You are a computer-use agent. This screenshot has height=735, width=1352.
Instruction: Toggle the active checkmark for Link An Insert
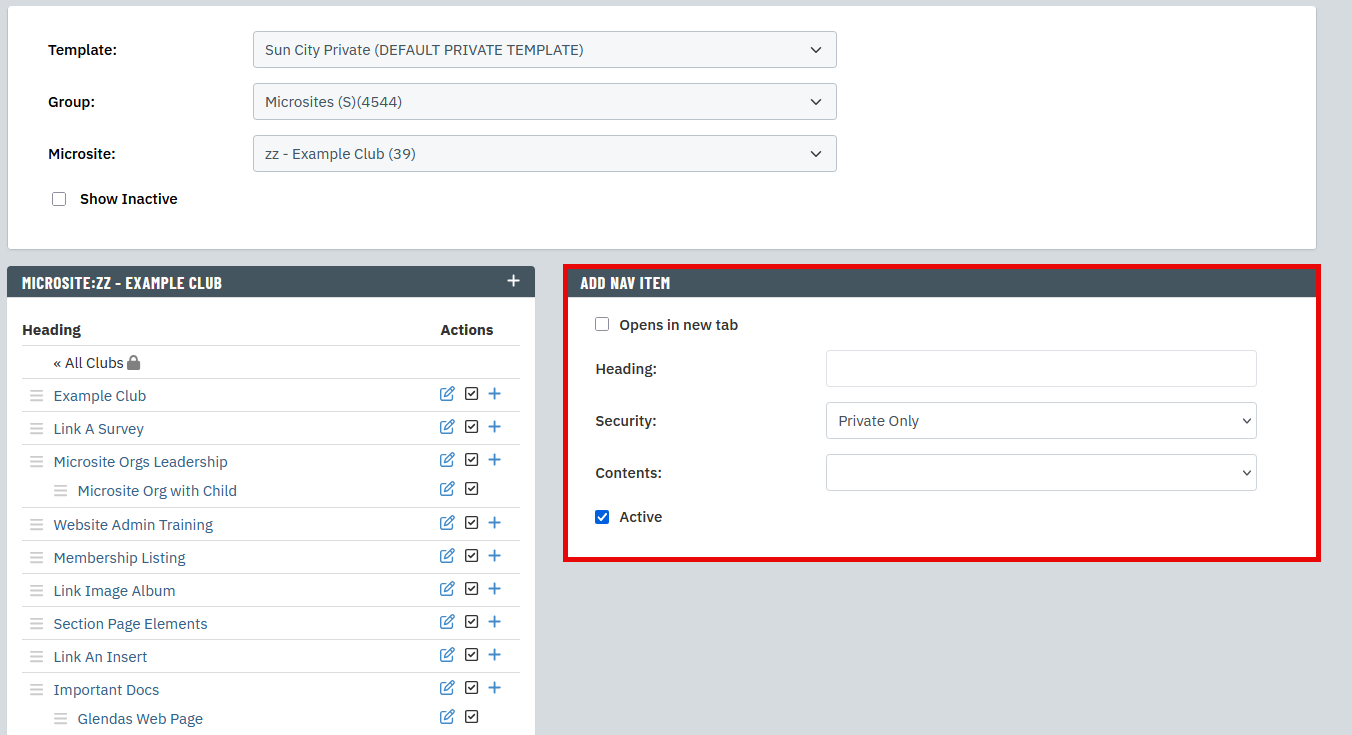471,655
